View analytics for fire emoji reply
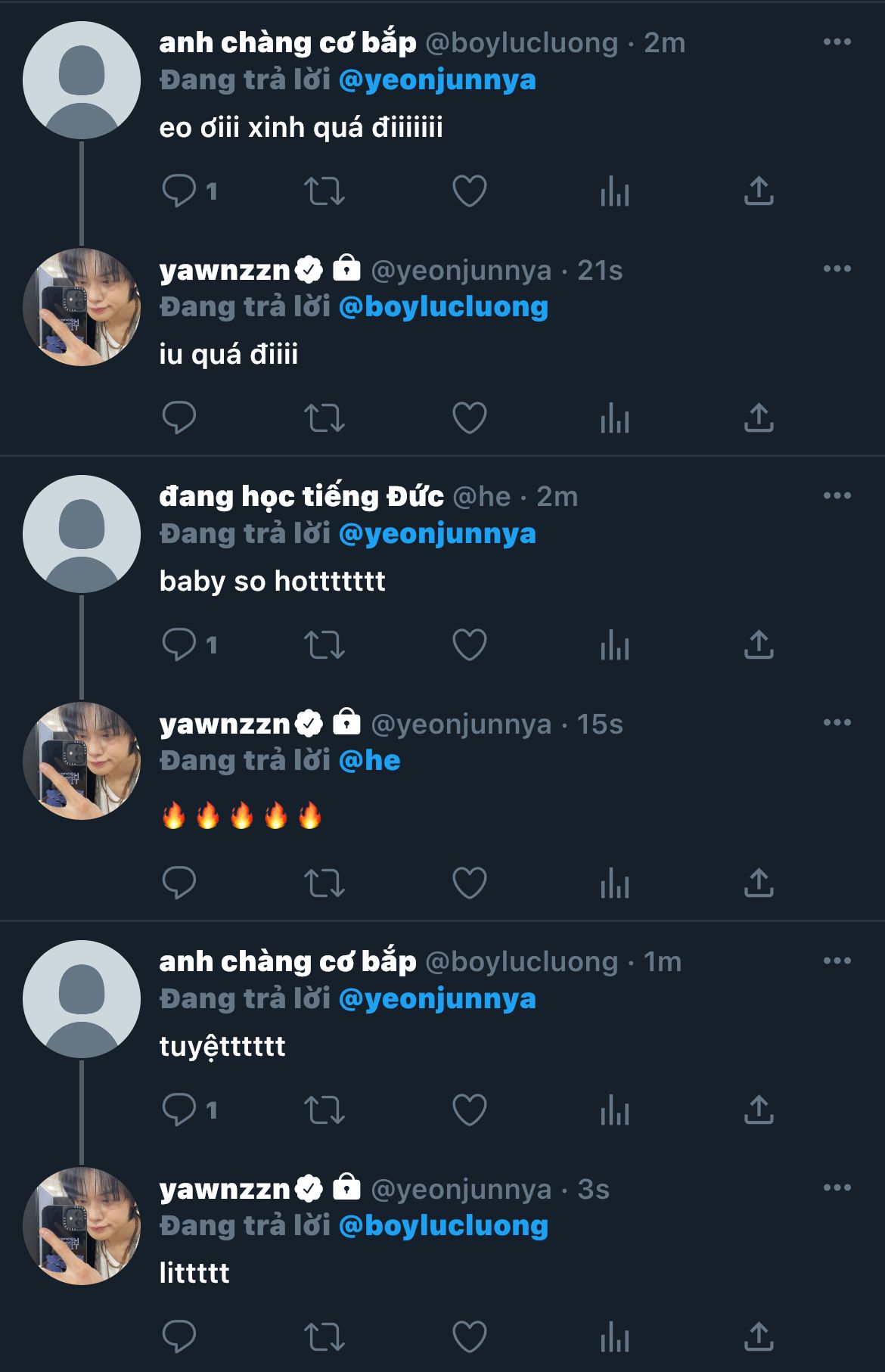The width and height of the screenshot is (885, 1372). [x=614, y=883]
